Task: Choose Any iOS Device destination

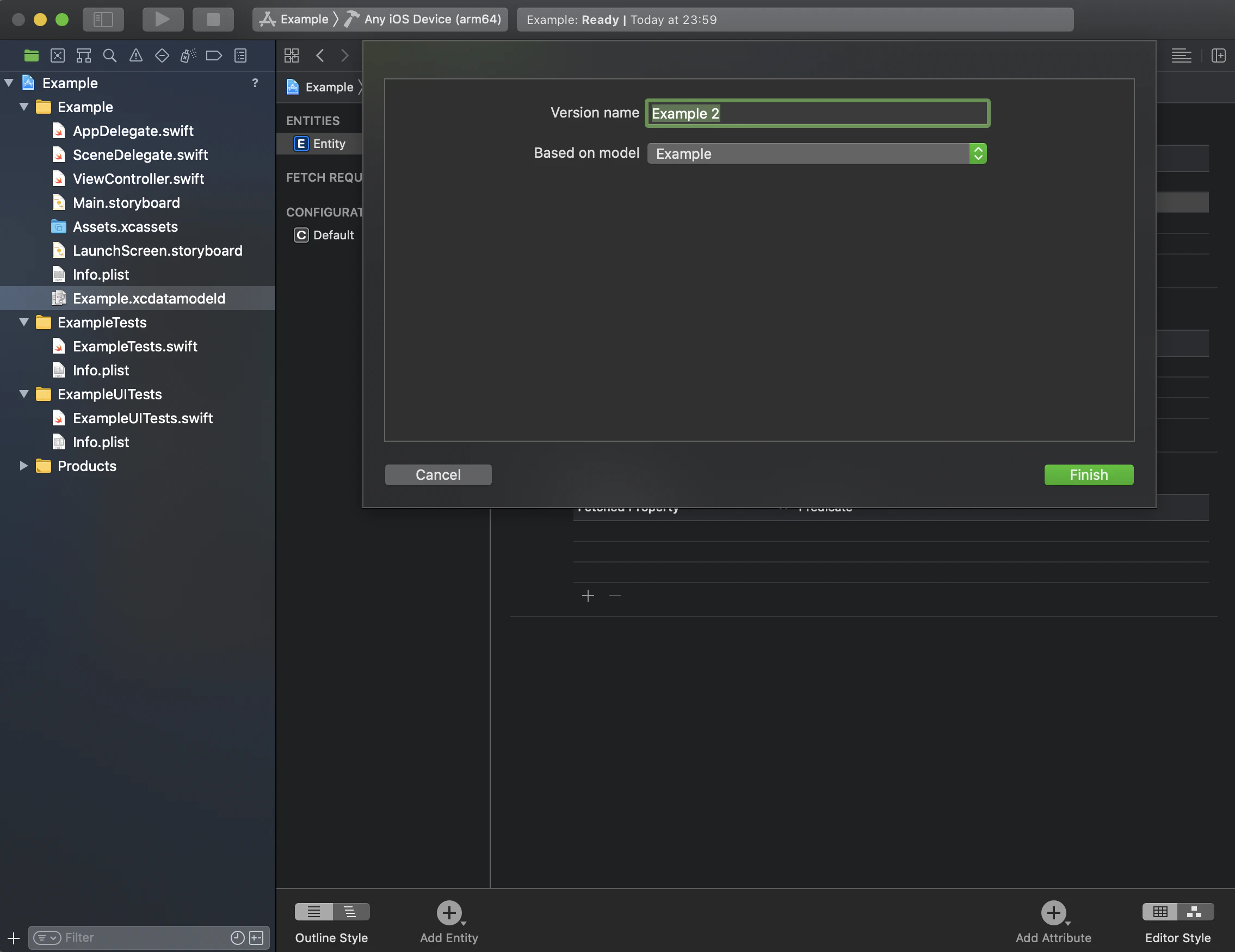Action: pyautogui.click(x=423, y=19)
